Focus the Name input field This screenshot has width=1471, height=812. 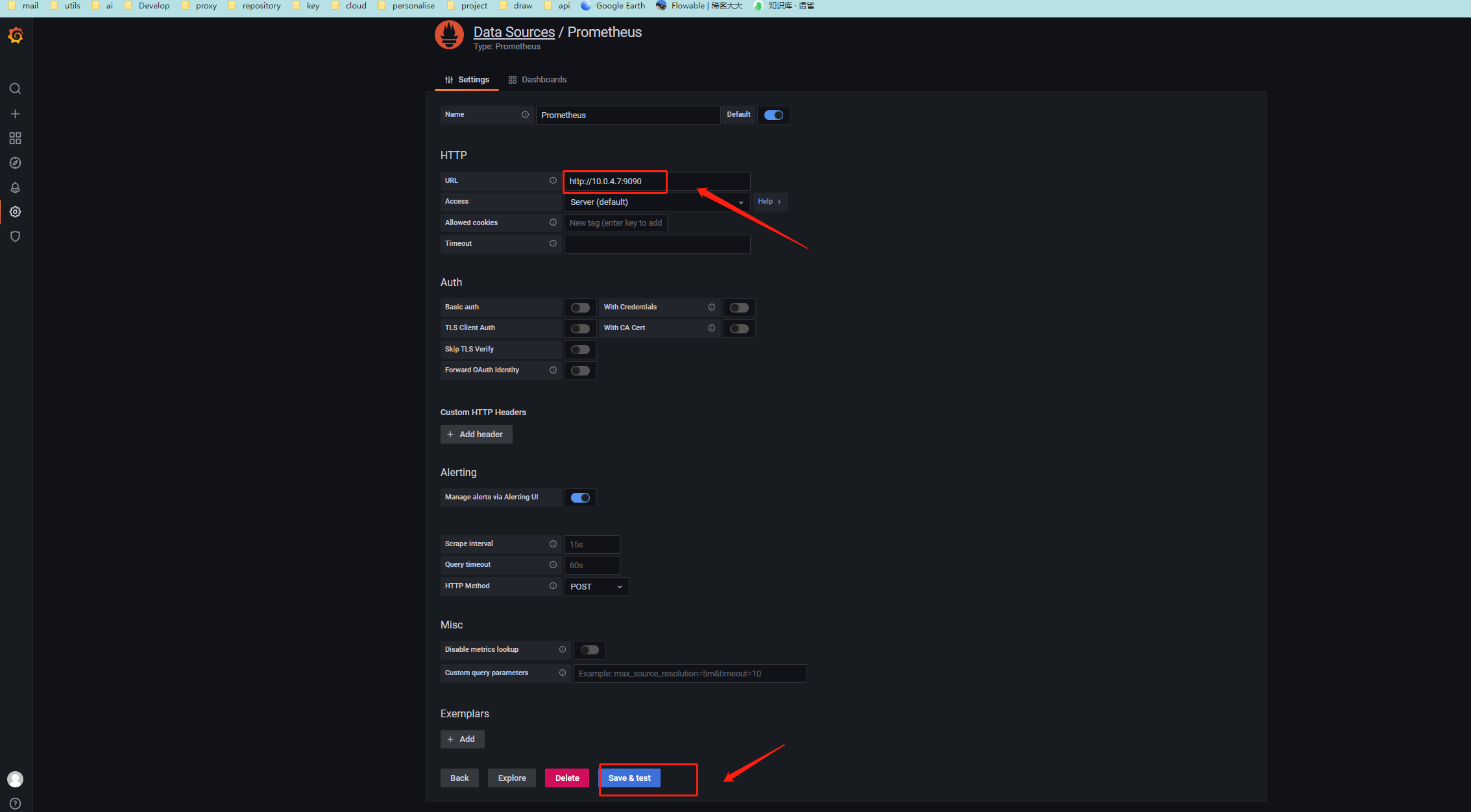(x=628, y=115)
